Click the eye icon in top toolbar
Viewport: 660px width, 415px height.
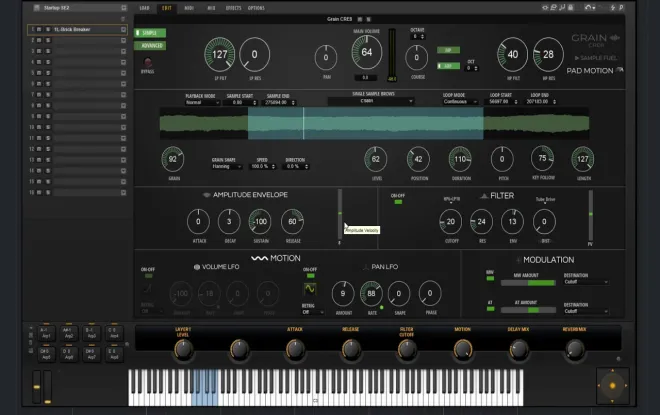click(x=545, y=8)
